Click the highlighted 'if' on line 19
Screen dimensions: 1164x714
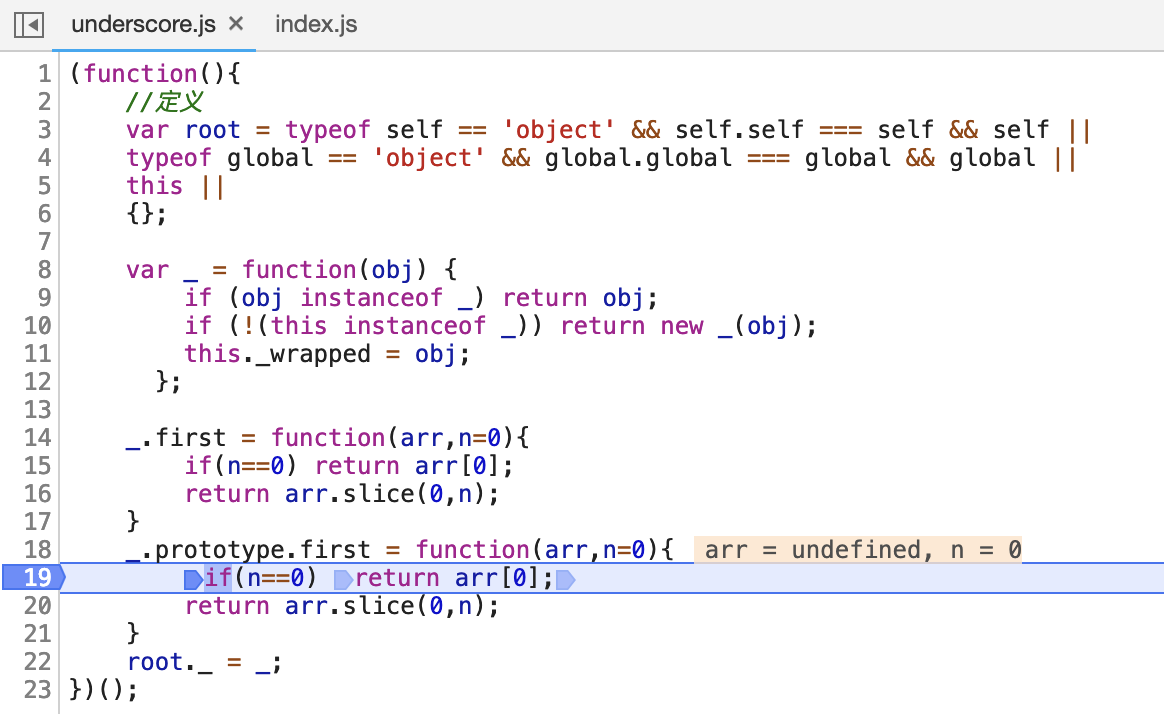coord(218,577)
